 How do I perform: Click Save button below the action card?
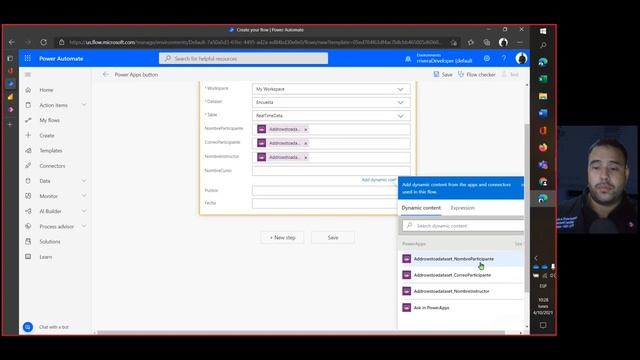click(x=333, y=238)
